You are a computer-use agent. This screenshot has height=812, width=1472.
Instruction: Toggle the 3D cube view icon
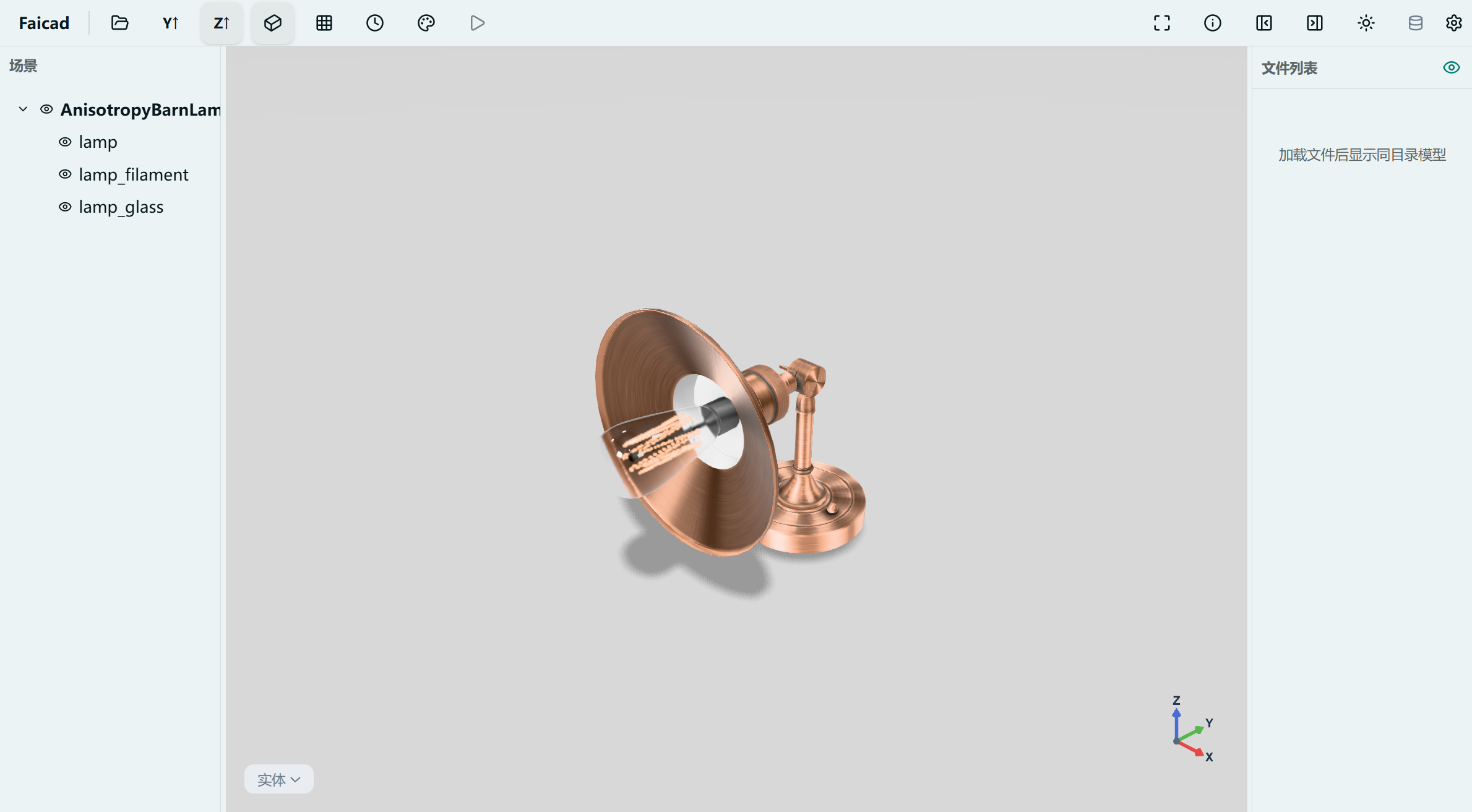point(273,23)
